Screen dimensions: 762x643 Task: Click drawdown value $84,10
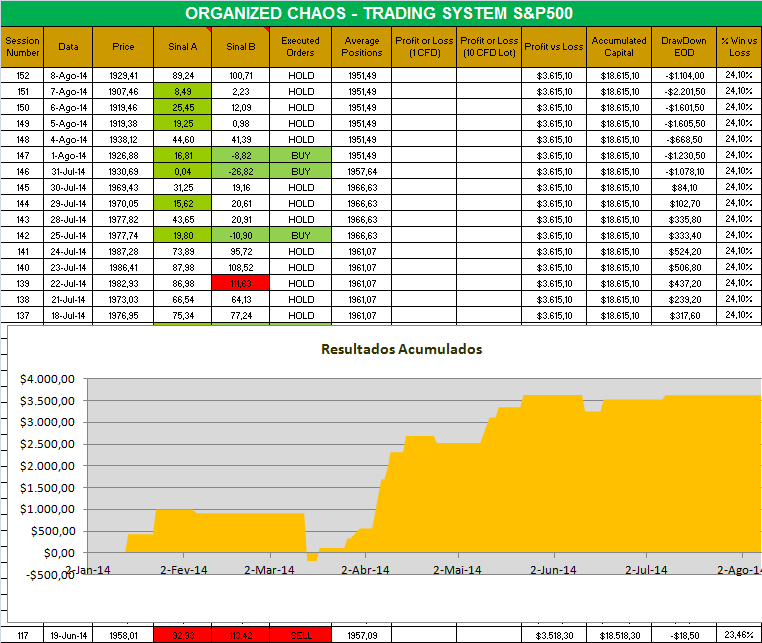tap(684, 188)
